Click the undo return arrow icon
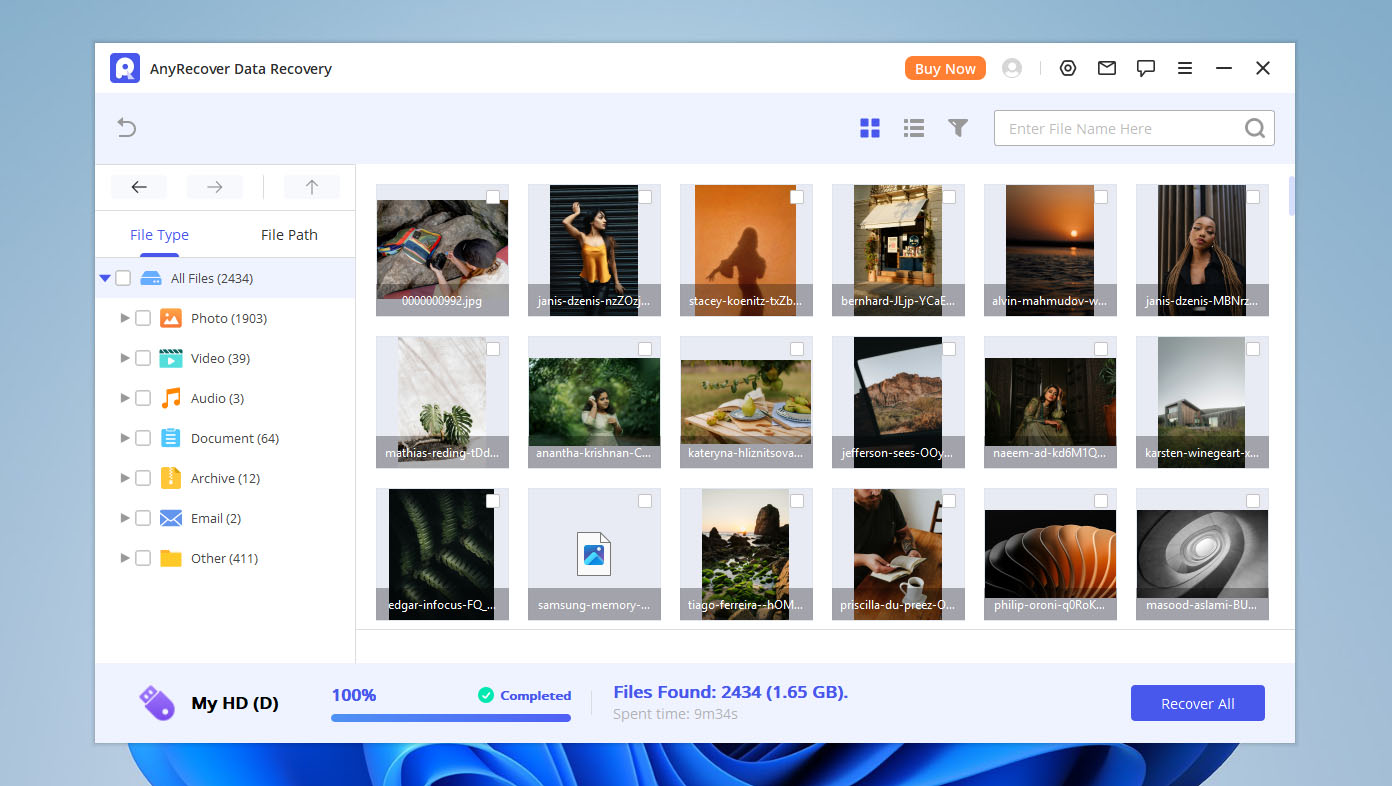This screenshot has width=1392, height=786. coord(127,128)
